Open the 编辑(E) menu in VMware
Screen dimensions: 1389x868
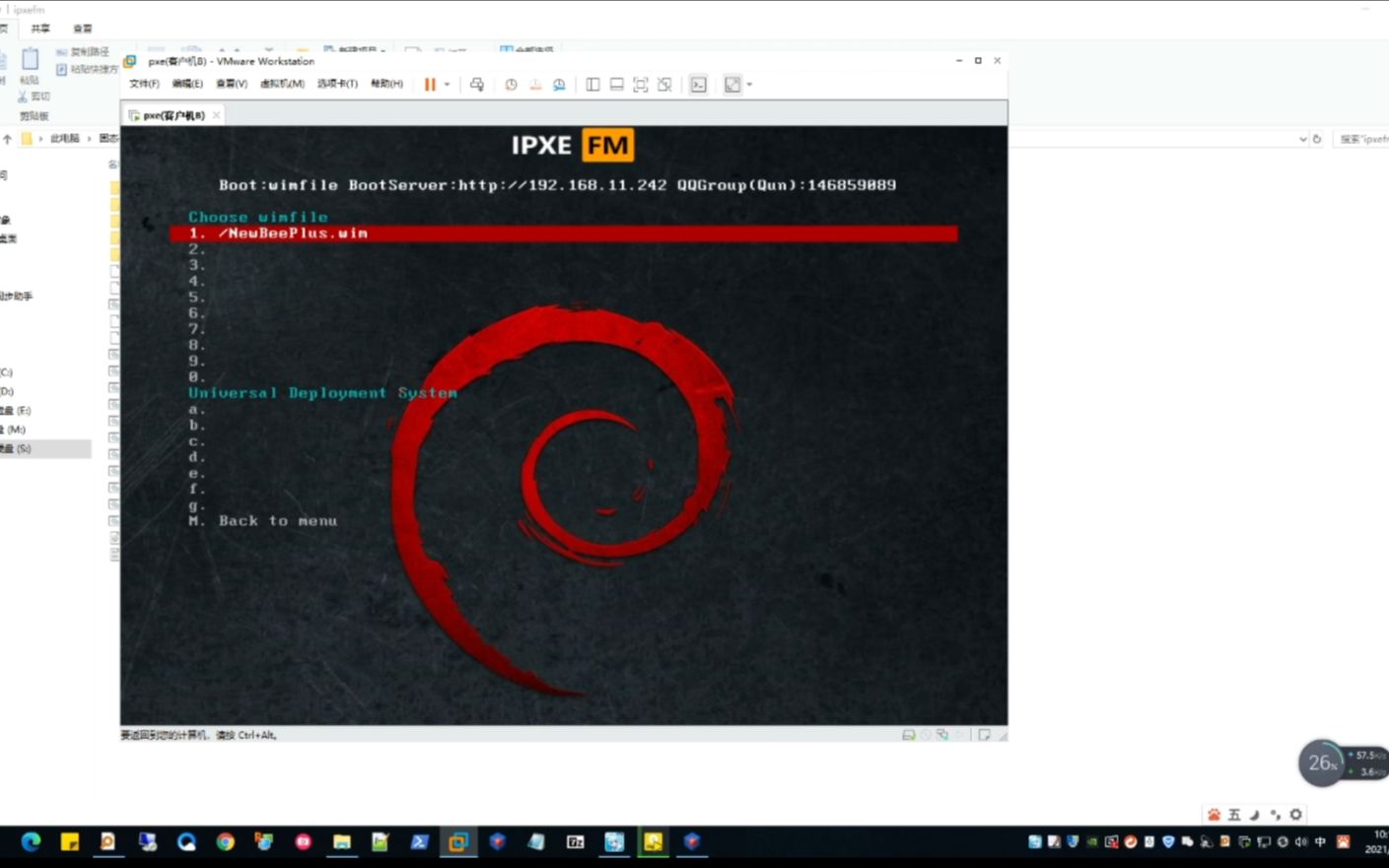point(187,85)
